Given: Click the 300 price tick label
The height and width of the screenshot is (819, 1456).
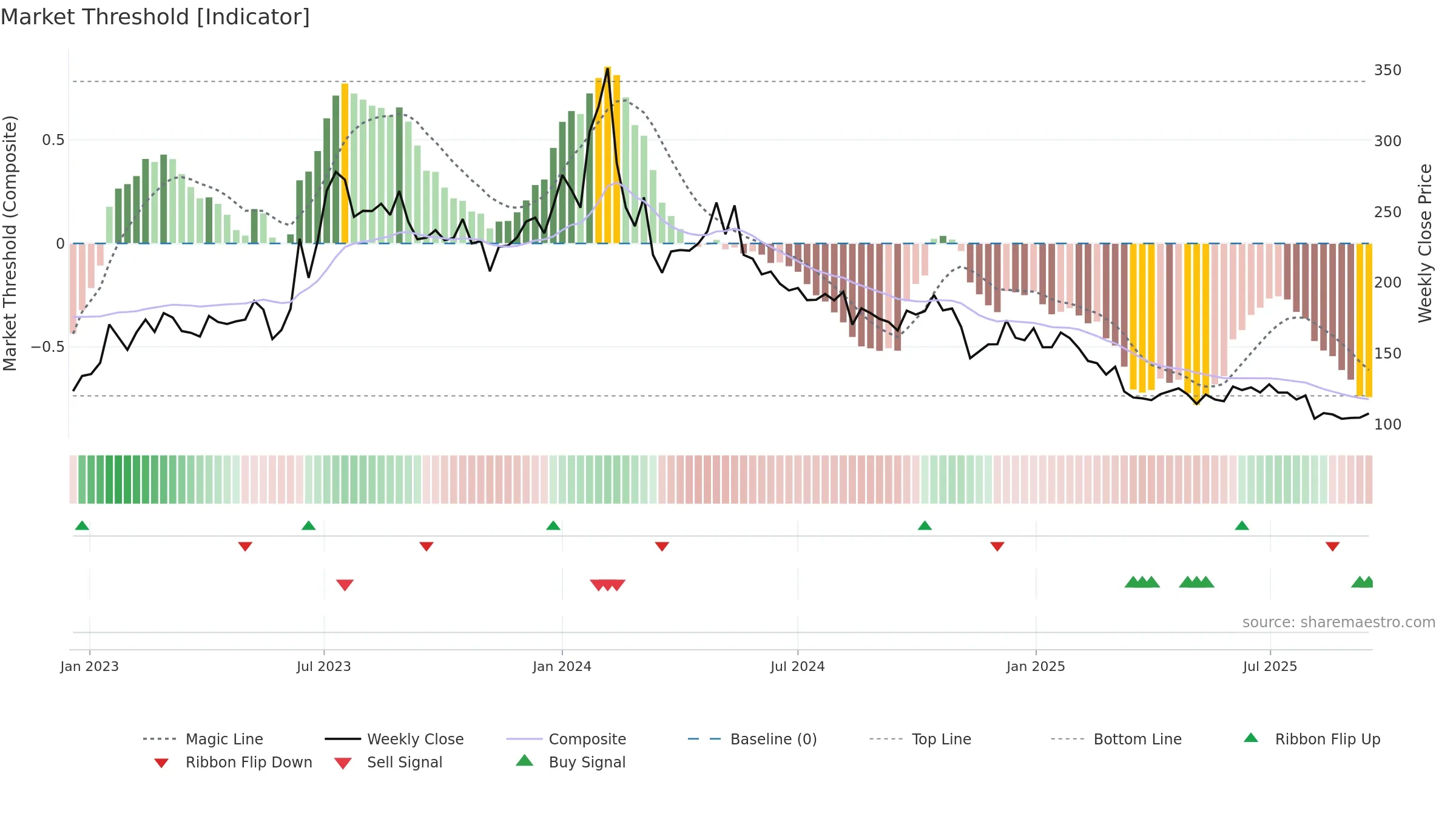Looking at the screenshot, I should pyautogui.click(x=1388, y=141).
